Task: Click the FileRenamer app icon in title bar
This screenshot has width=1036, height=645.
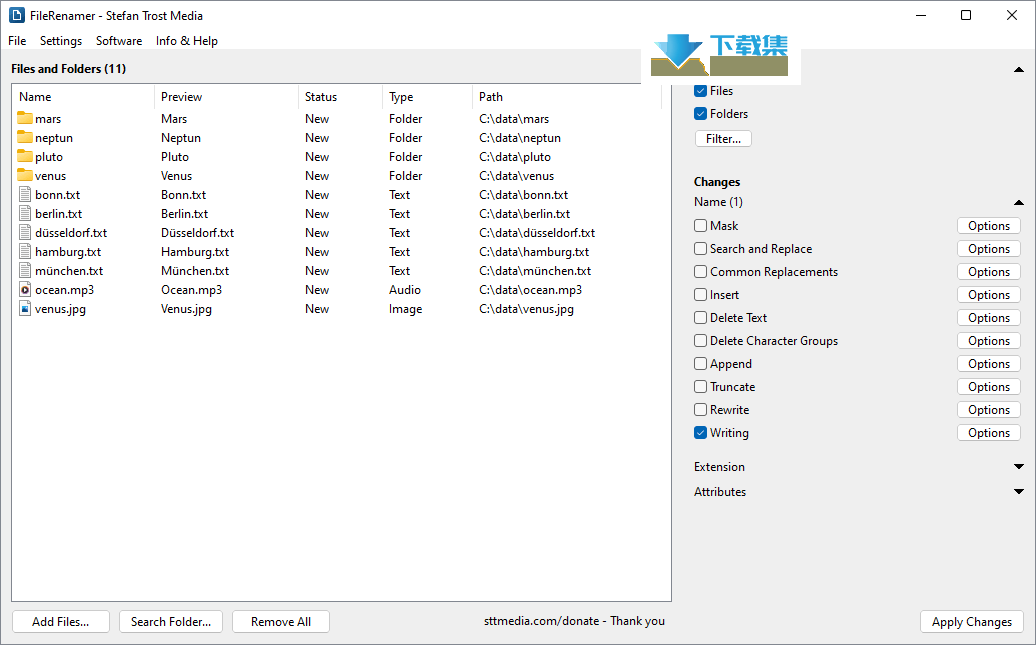Action: pyautogui.click(x=17, y=15)
